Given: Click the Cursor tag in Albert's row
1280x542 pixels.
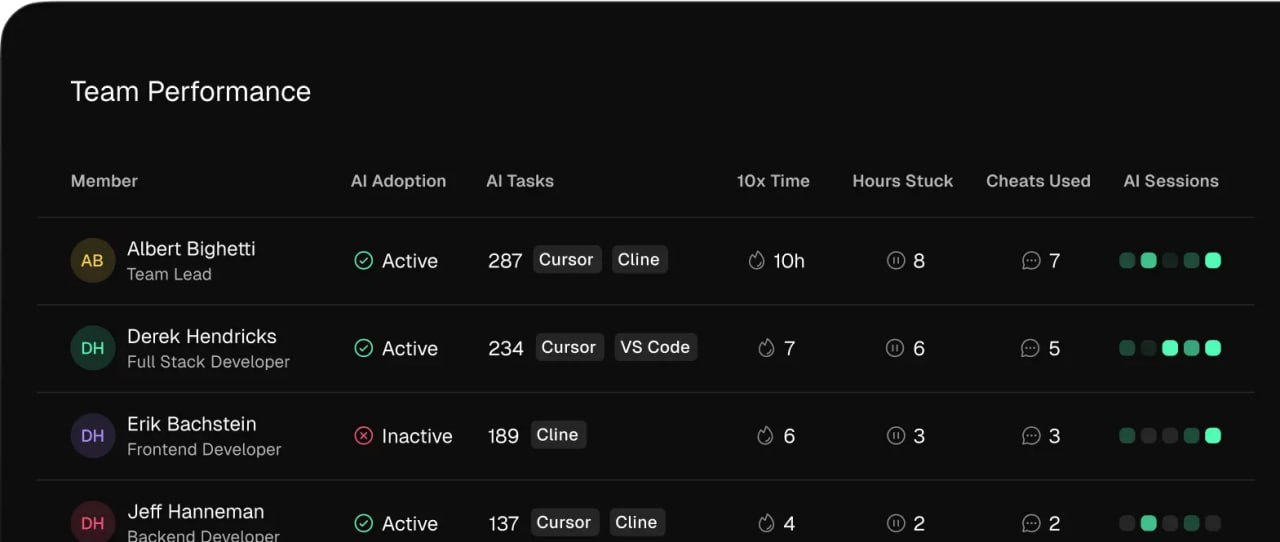Looking at the screenshot, I should [566, 260].
